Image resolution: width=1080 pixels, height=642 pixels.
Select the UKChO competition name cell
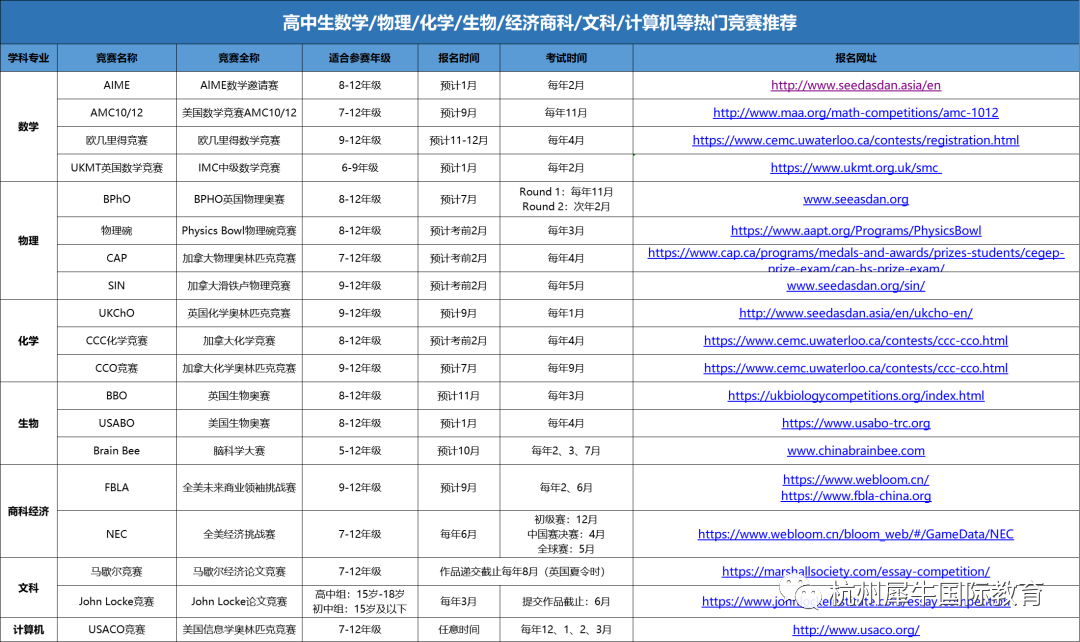pos(116,313)
